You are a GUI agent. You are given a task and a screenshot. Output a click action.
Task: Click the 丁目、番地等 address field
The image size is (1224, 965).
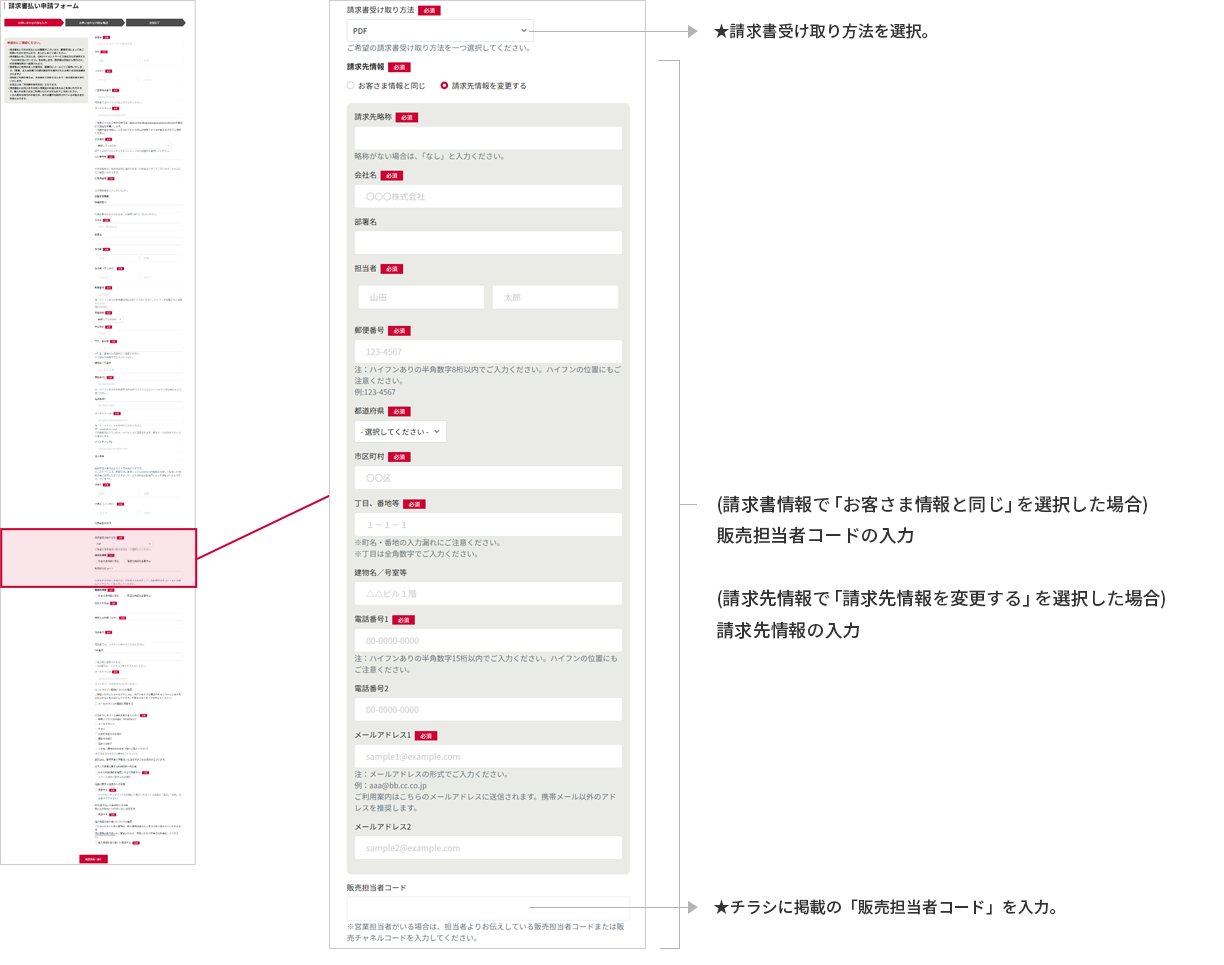(x=488, y=525)
